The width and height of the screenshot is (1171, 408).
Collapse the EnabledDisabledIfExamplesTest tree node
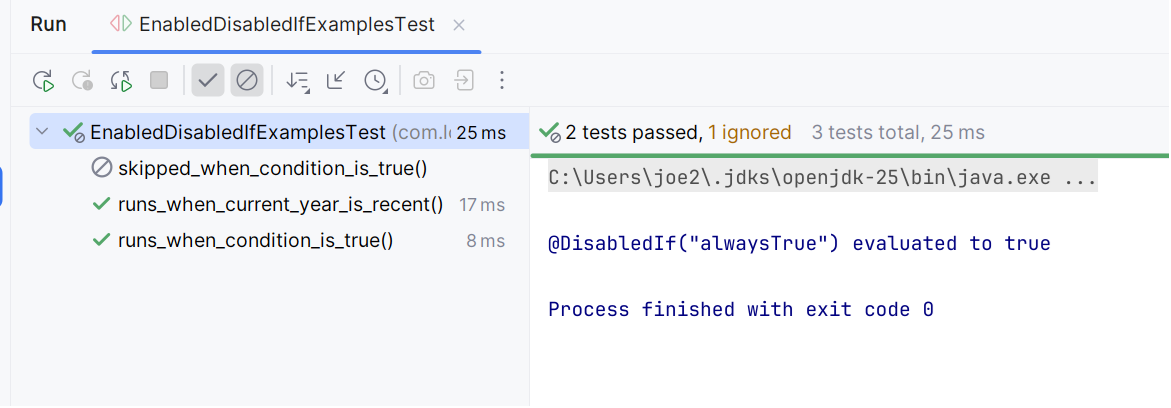42,133
